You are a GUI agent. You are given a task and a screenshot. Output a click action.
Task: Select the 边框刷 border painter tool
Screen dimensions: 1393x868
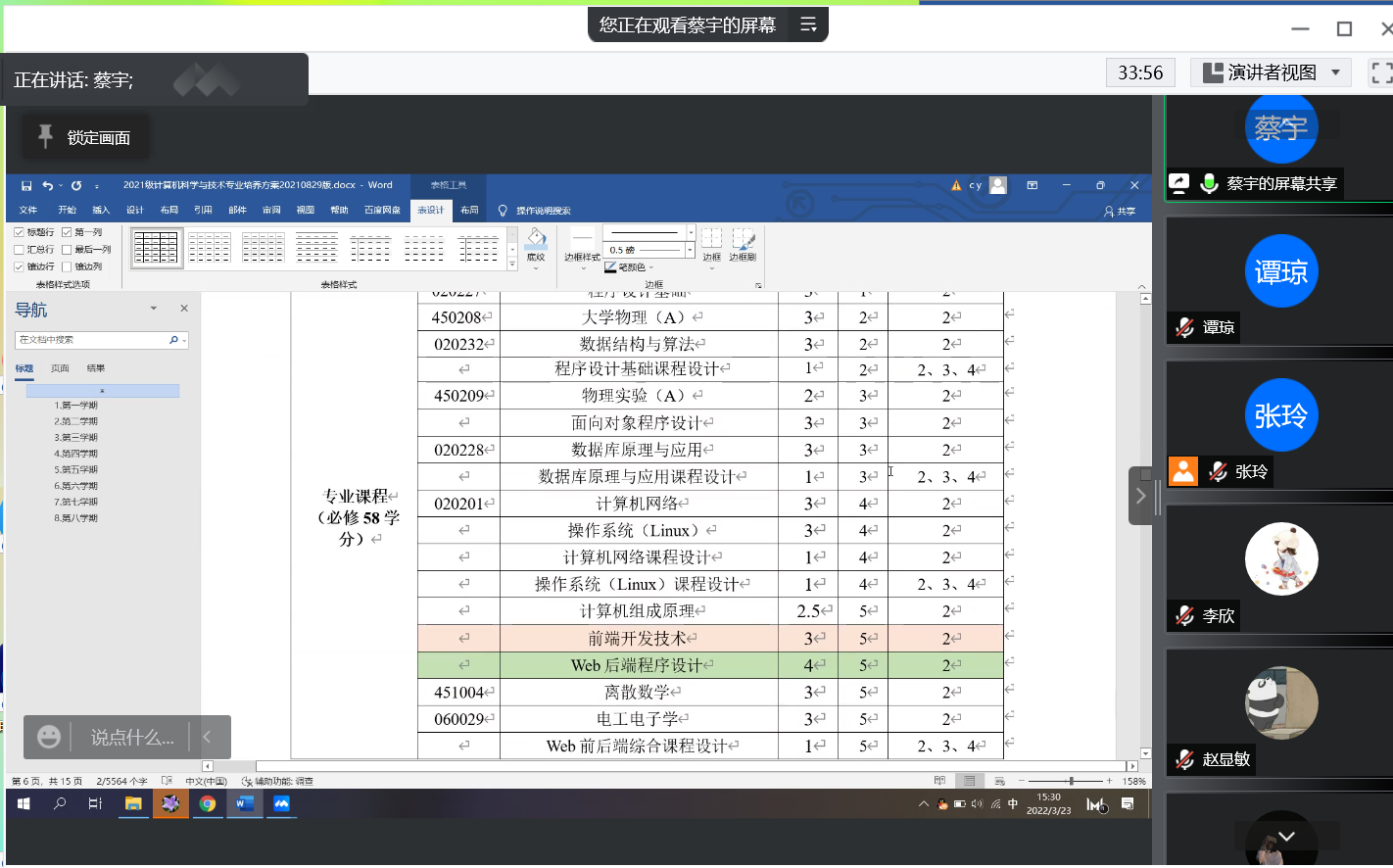tap(743, 241)
